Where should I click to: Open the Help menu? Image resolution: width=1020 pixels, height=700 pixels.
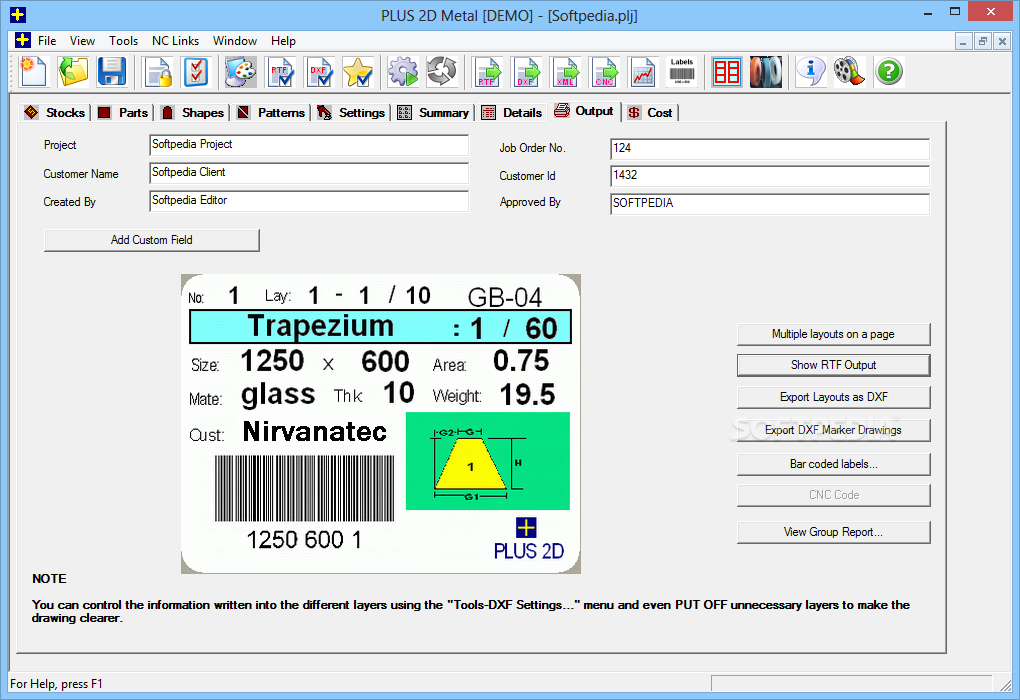(x=284, y=40)
